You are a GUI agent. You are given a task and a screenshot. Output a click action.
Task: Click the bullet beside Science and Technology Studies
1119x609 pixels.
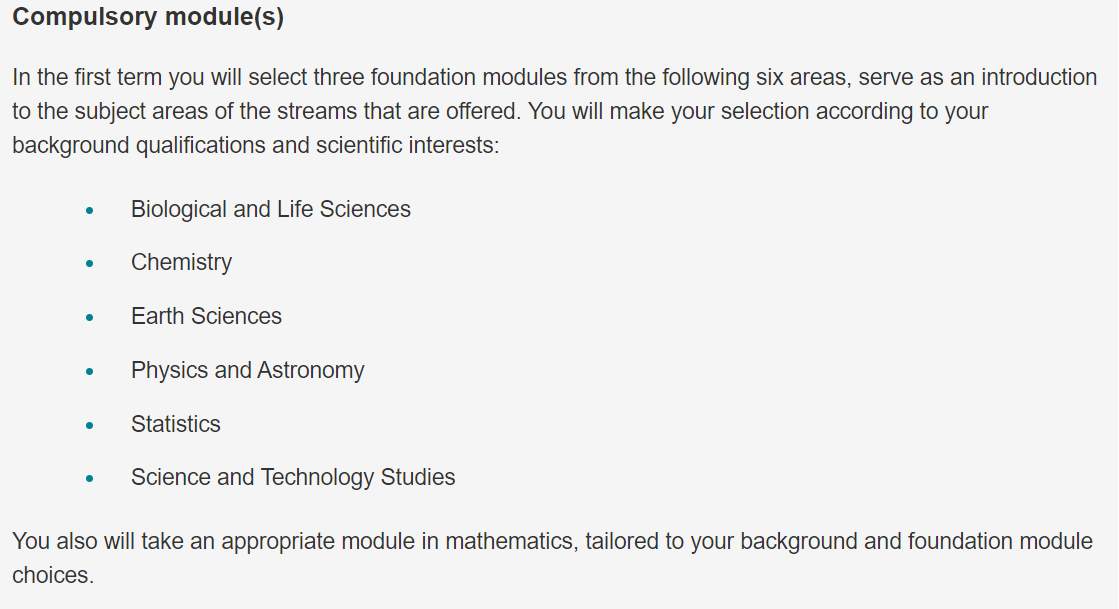(x=89, y=478)
